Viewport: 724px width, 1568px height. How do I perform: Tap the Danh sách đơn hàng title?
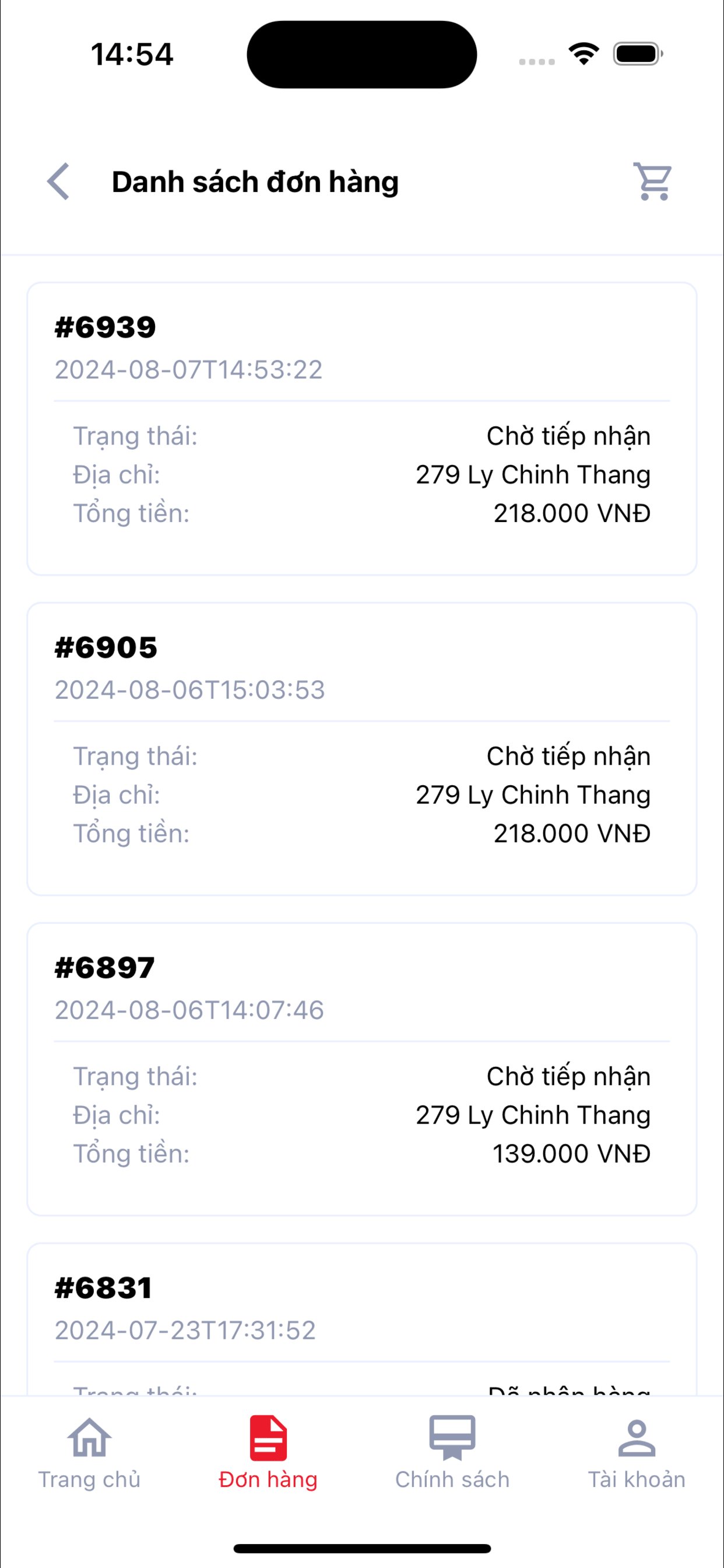255,182
